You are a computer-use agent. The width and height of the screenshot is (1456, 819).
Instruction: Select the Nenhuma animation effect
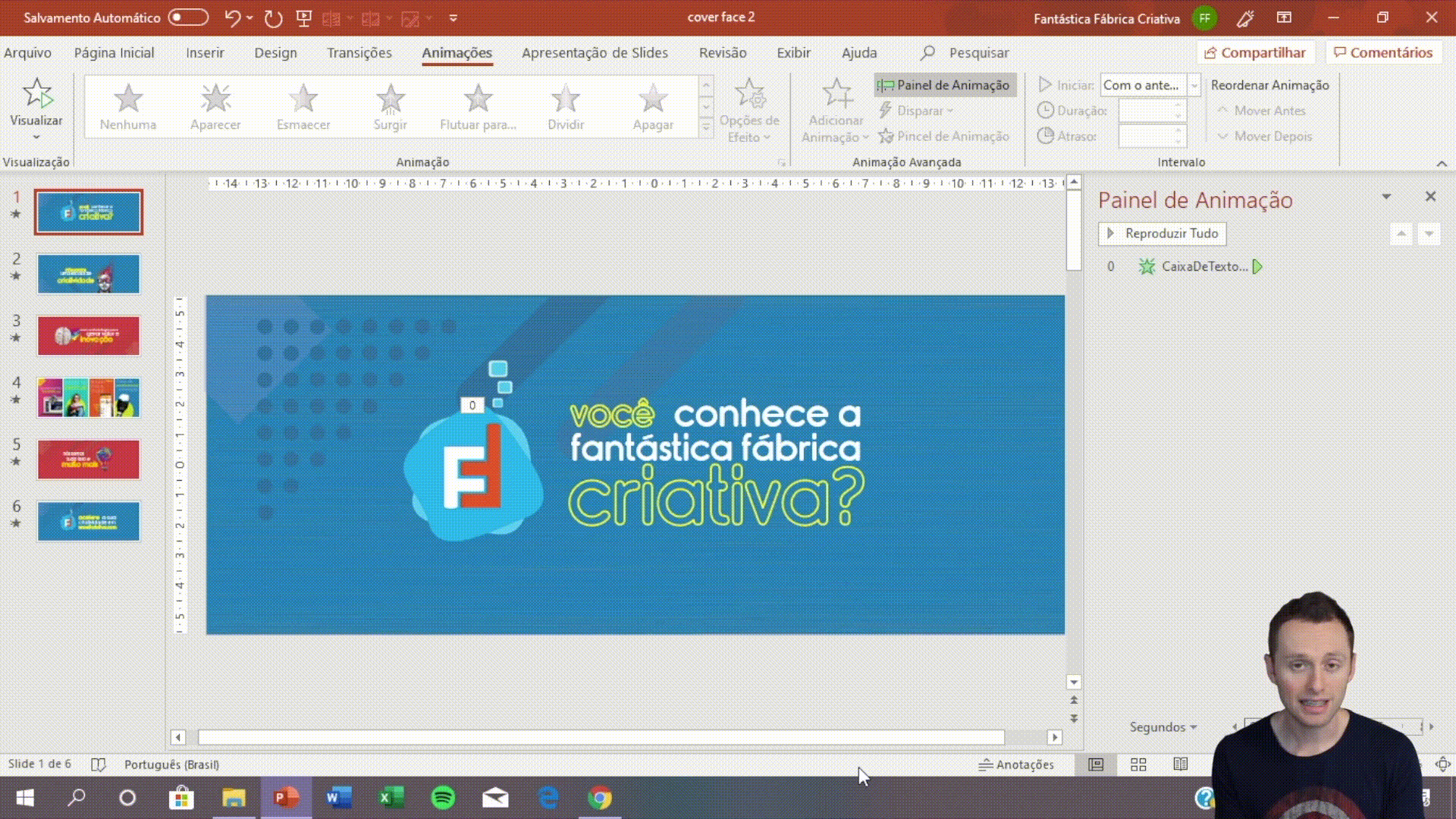(128, 107)
